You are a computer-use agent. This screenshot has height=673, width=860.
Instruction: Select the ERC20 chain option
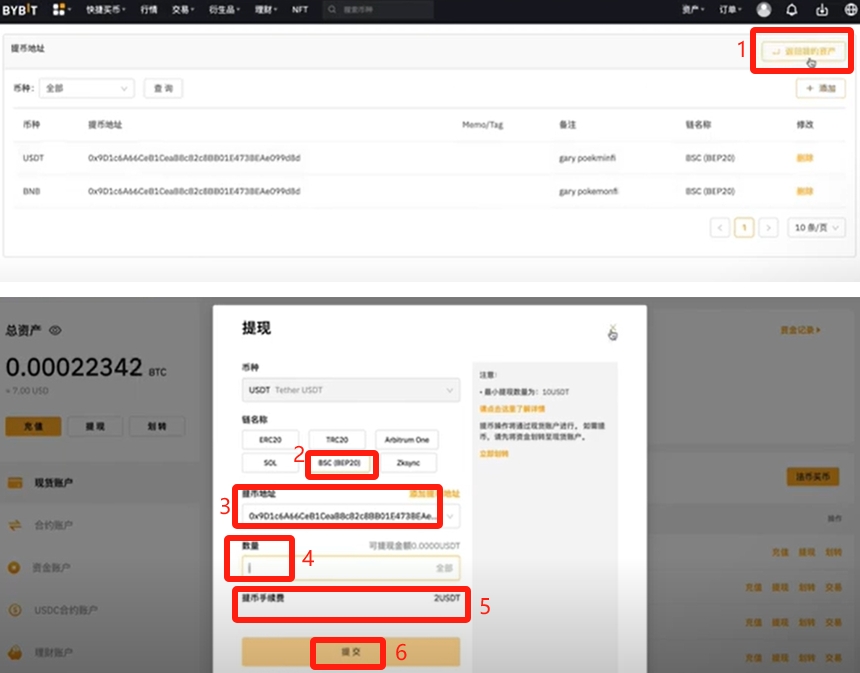pyautogui.click(x=270, y=440)
